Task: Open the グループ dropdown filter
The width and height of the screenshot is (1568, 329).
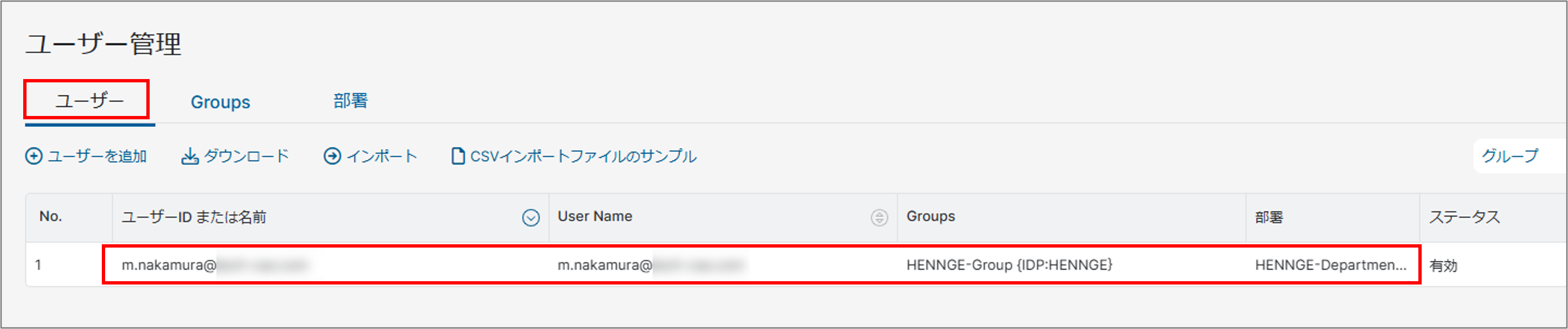Action: tap(1520, 156)
